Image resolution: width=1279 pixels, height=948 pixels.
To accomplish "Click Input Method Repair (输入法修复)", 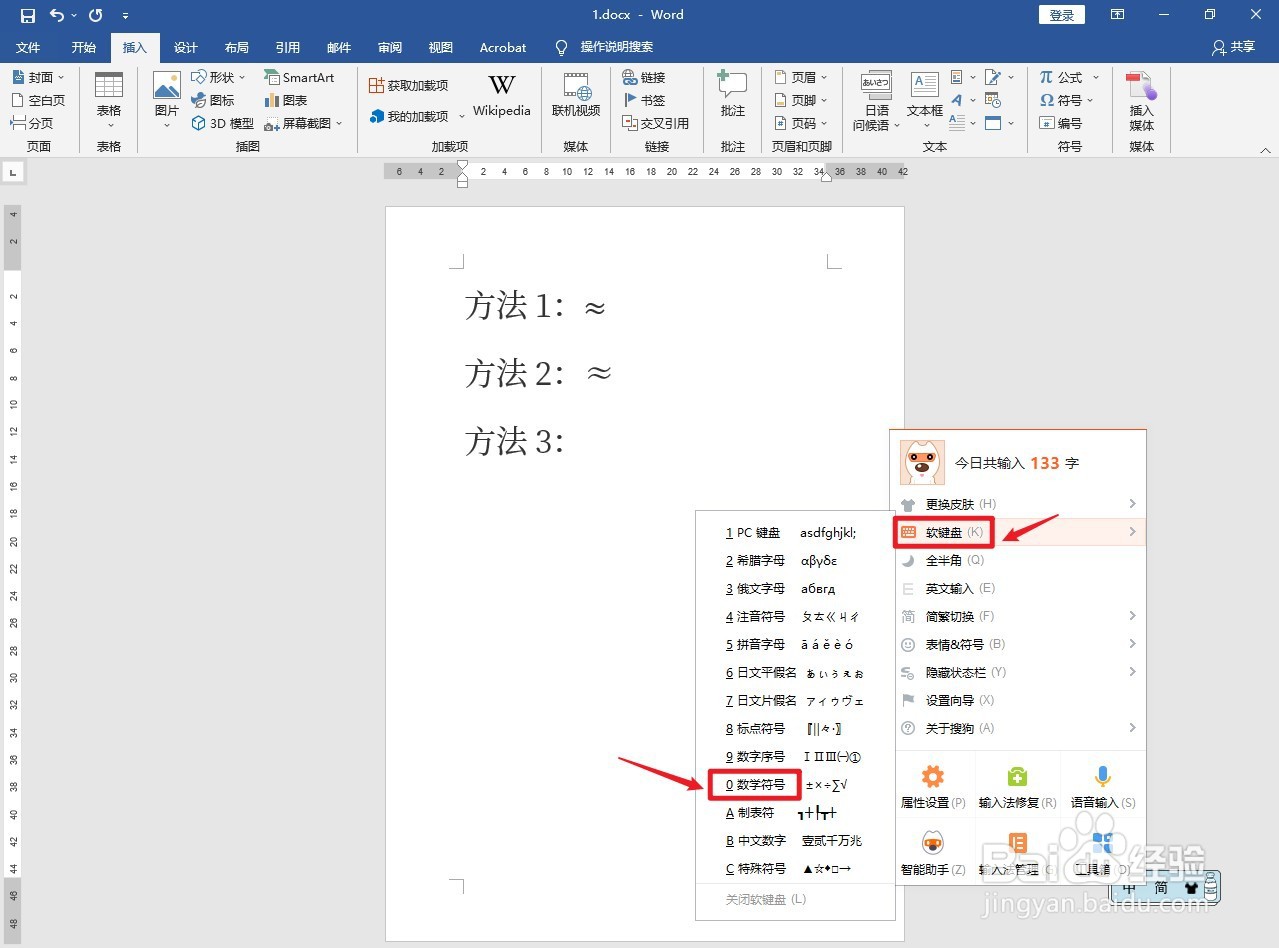I will click(x=1016, y=787).
